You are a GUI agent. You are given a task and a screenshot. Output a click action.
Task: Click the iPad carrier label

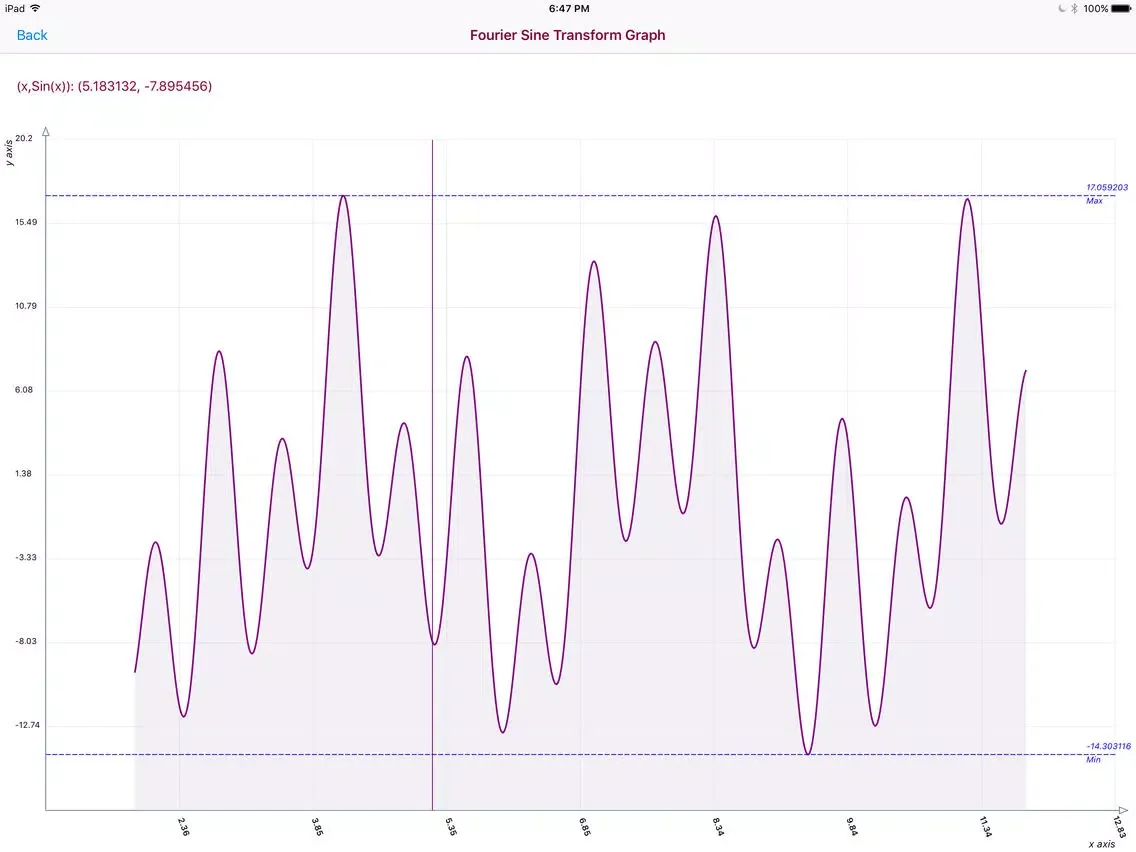coord(14,9)
